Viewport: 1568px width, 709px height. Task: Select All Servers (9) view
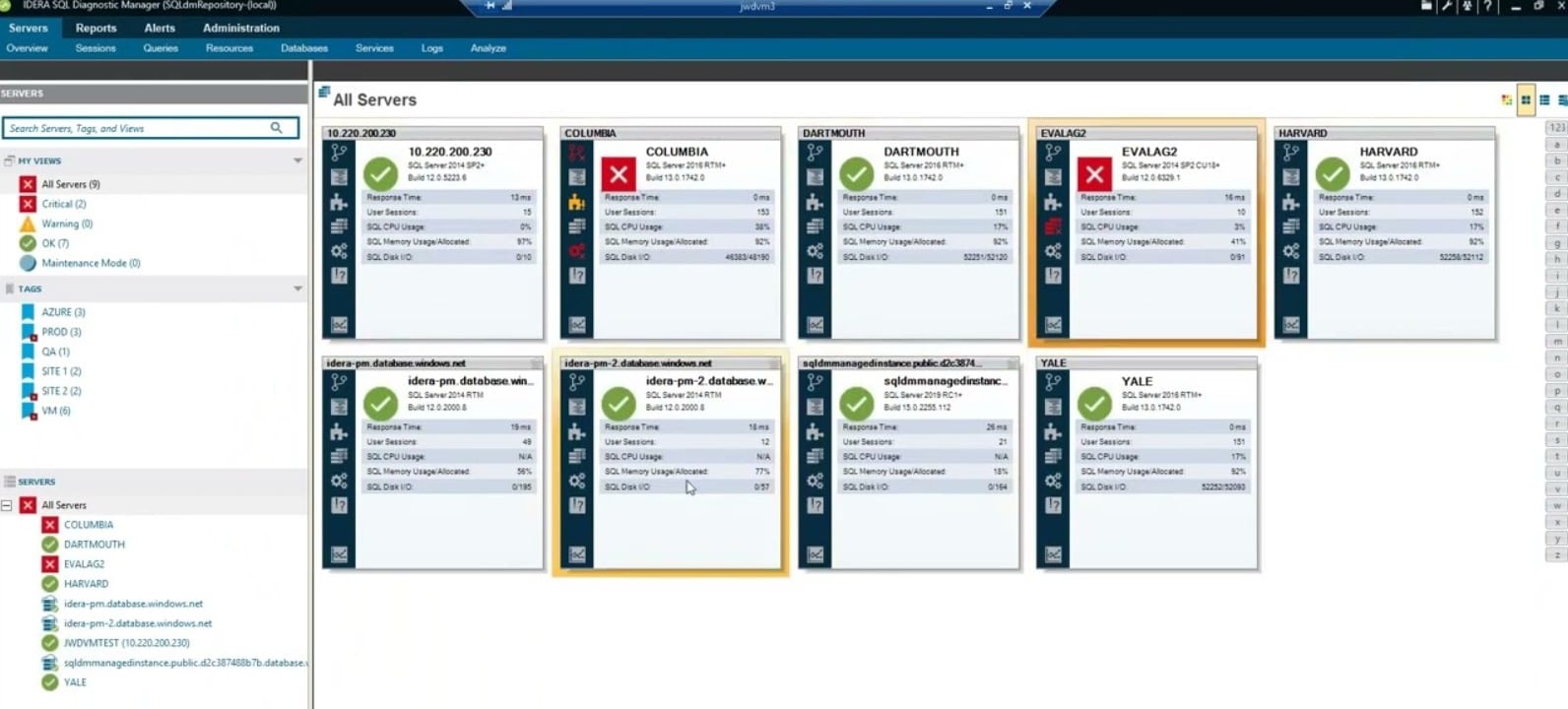(x=70, y=184)
